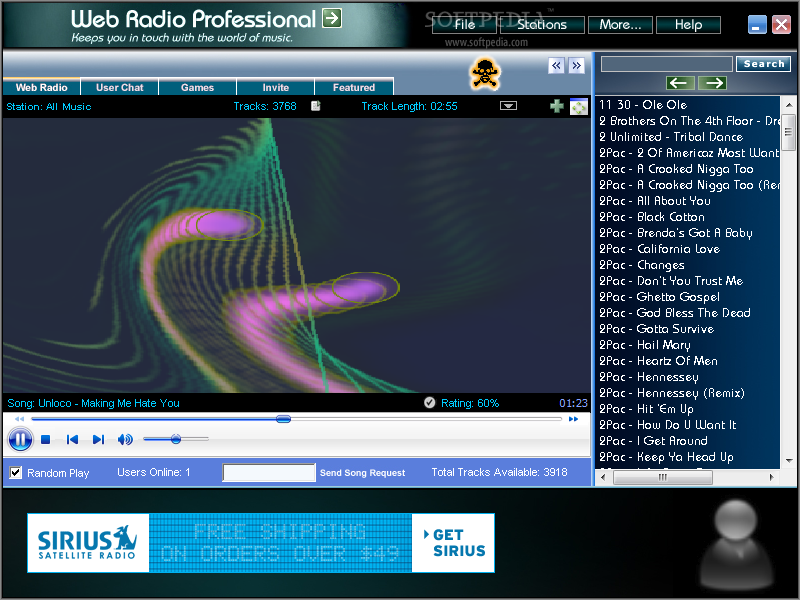Click the Search button
Screen dimensions: 800x600
tap(763, 64)
